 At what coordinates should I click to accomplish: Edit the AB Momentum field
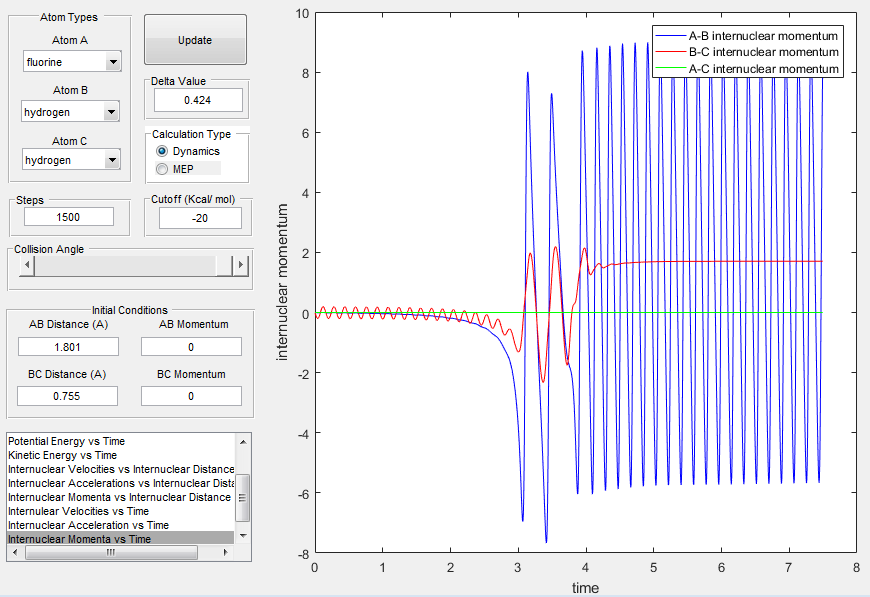pos(191,347)
